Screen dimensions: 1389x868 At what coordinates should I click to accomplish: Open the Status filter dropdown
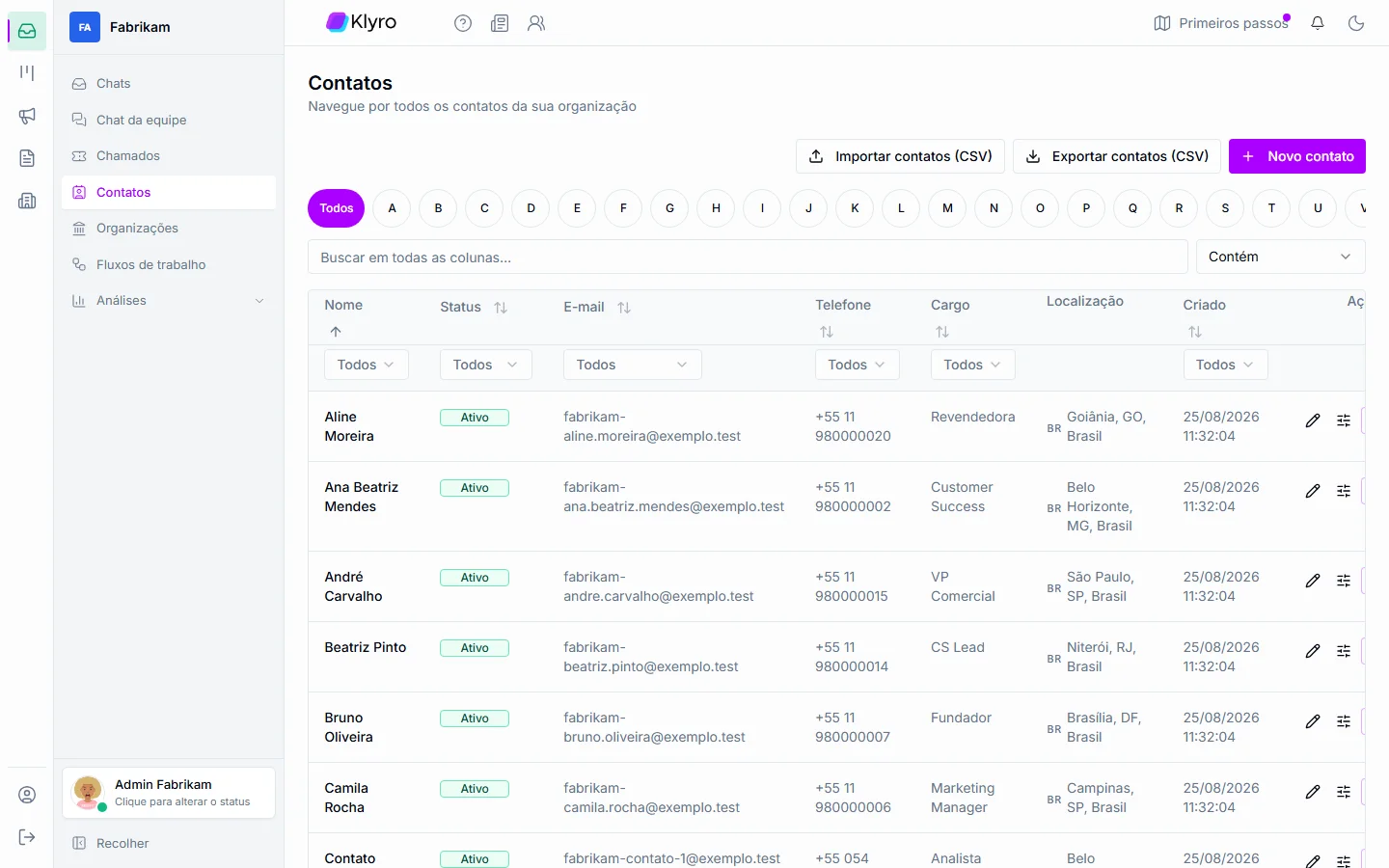point(486,365)
